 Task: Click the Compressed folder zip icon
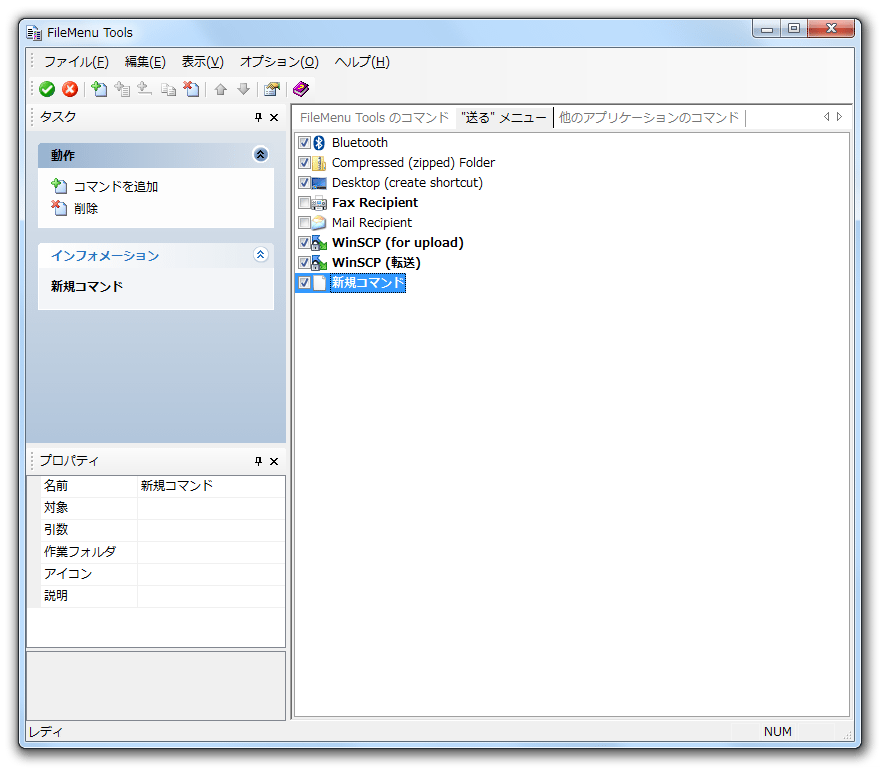tap(319, 163)
